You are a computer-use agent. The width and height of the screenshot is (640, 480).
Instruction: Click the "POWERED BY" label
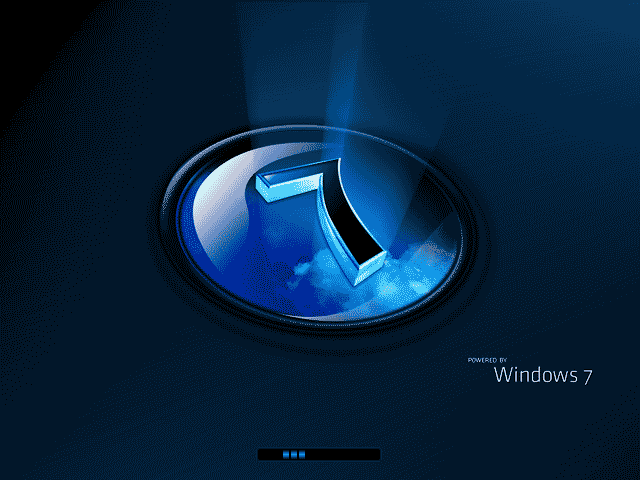487,360
